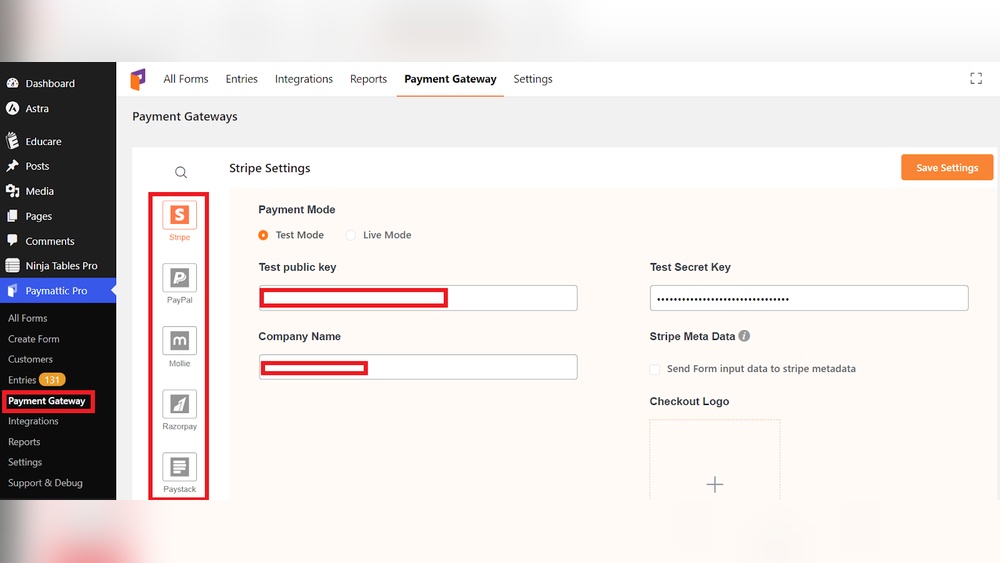This screenshot has width=1000, height=563.
Task: Open All Forms in Paymattic submenu
Action: 27,318
